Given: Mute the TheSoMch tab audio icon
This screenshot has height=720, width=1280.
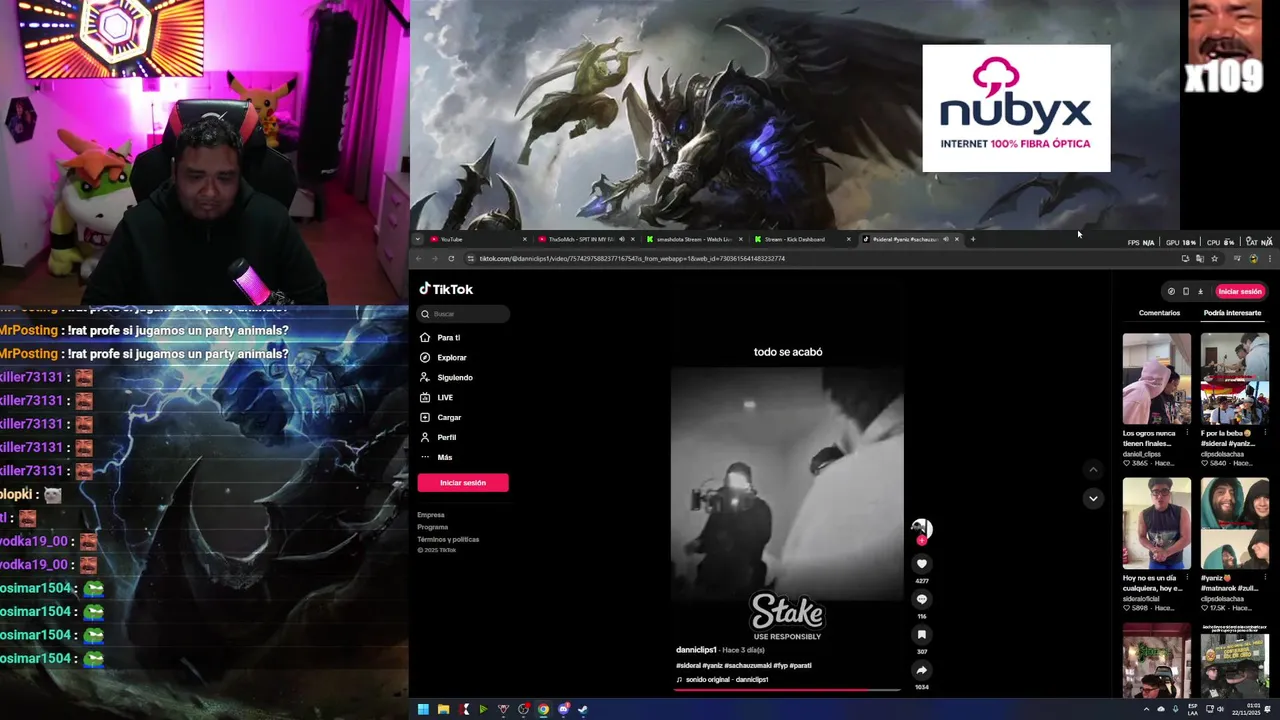Looking at the screenshot, I should pos(621,239).
